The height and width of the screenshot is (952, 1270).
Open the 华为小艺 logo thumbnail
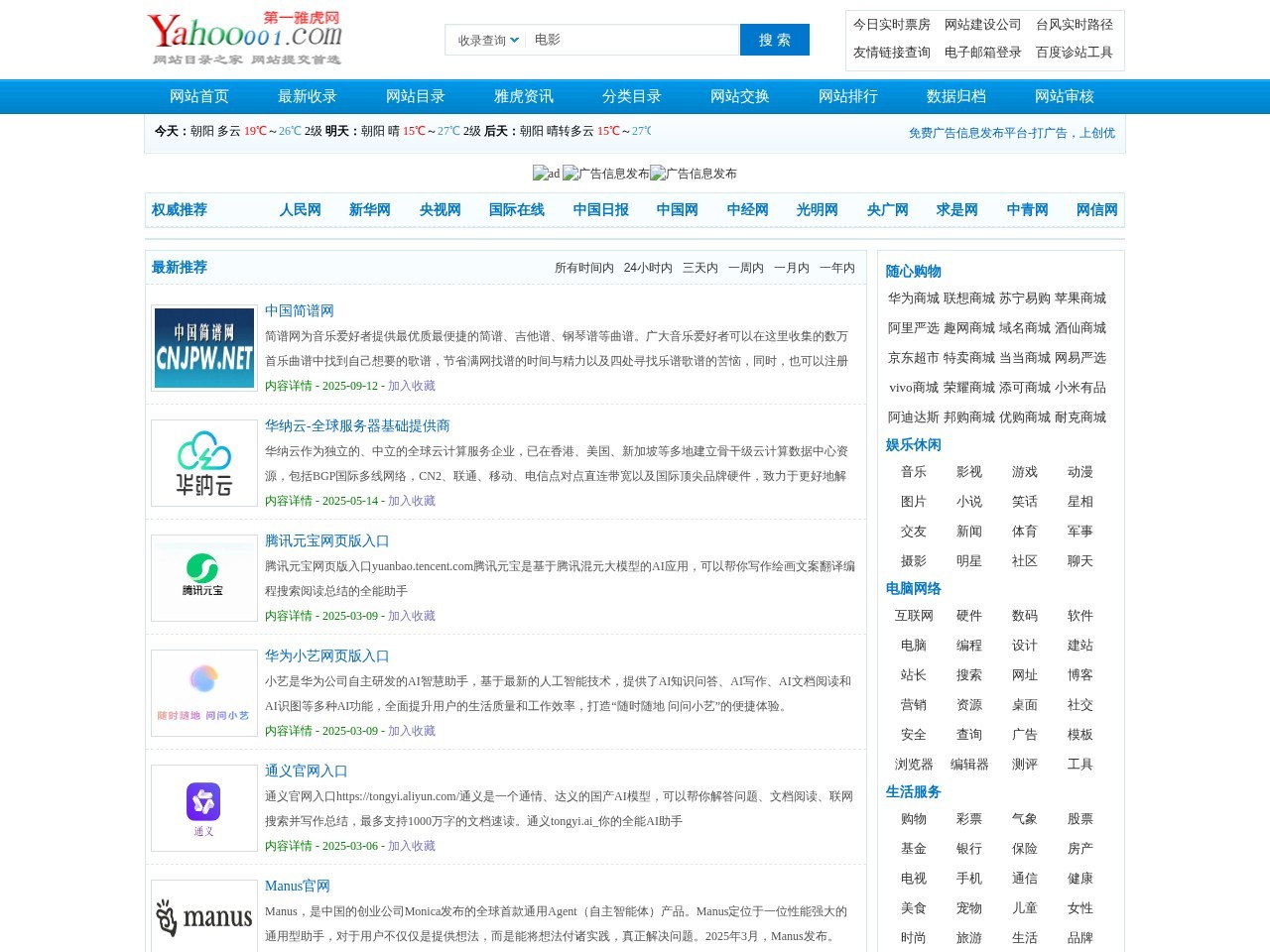pyautogui.click(x=204, y=693)
